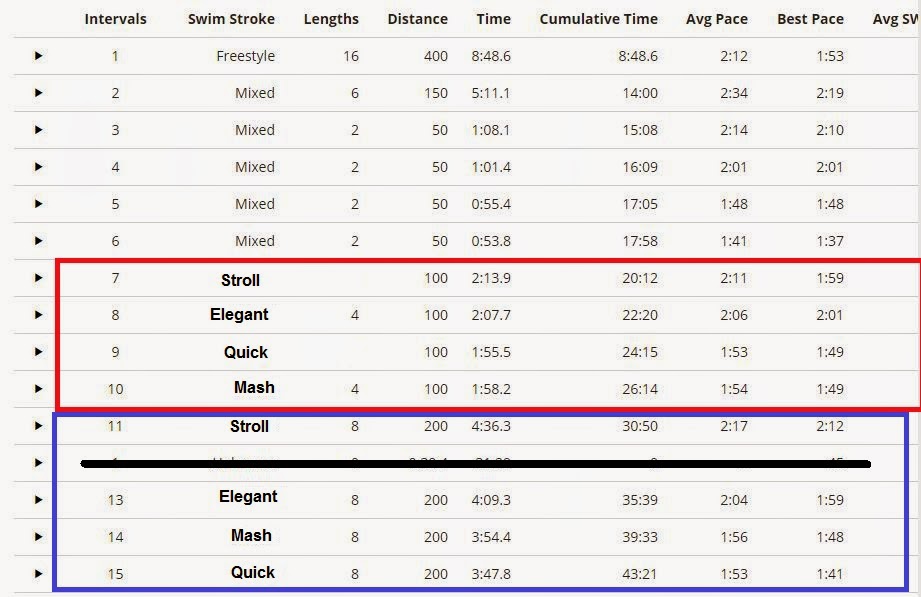Expand interval 11 Stroll row
Viewport: 921px width, 597px height.
click(x=38, y=426)
